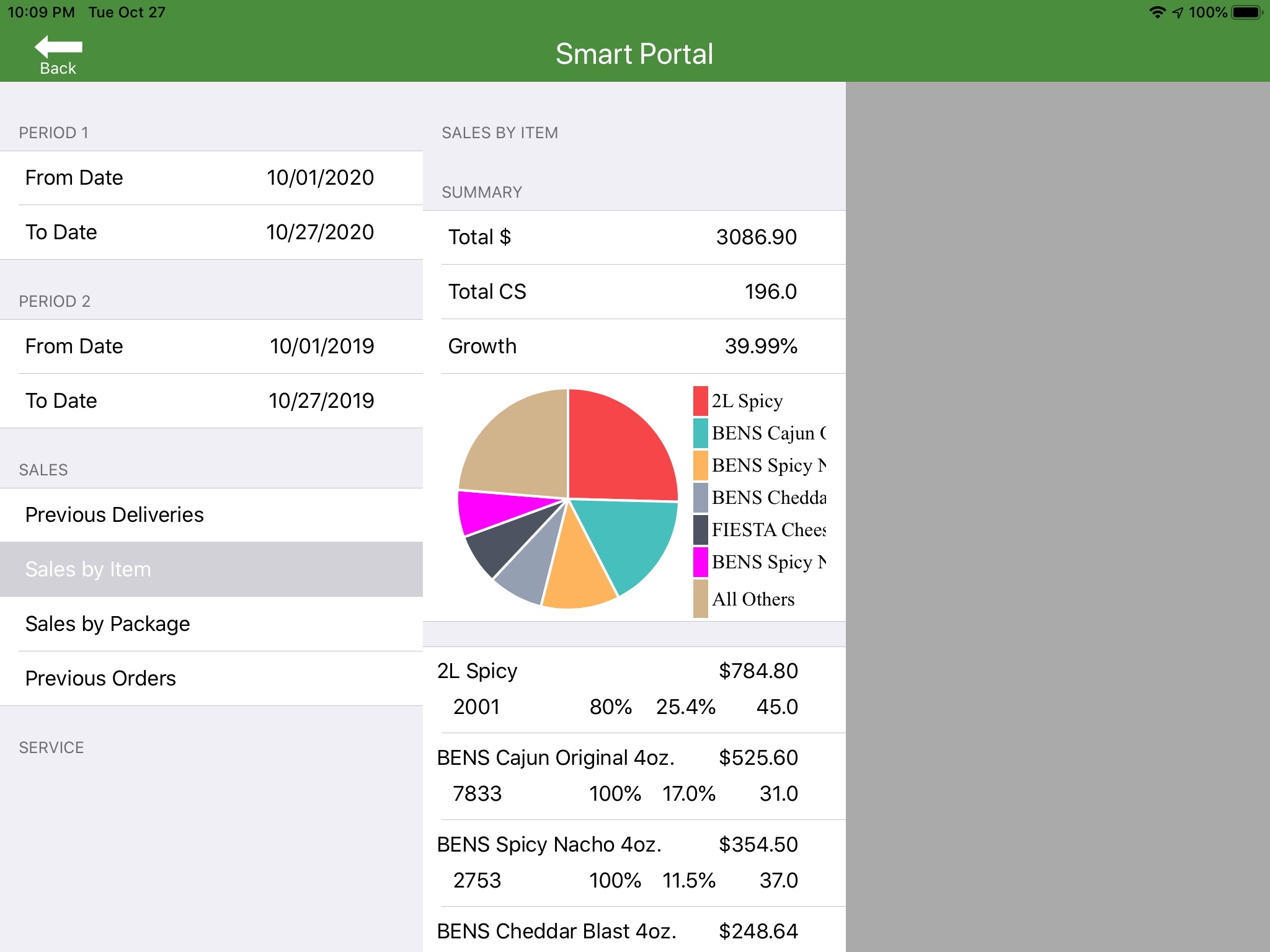Edit Period 1 To Date 10/27/2020
This screenshot has height=952, width=1270.
[211, 232]
